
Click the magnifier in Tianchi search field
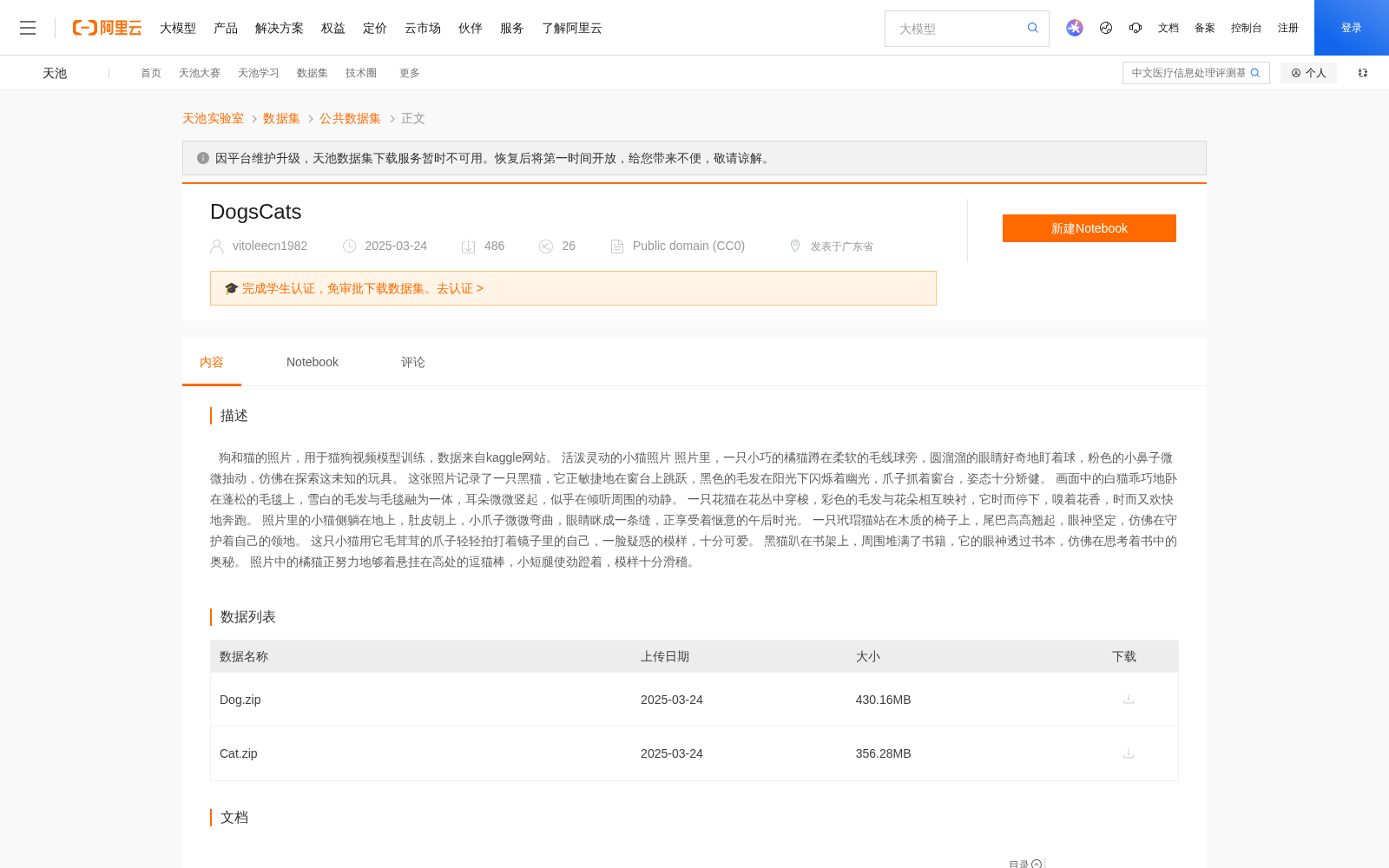[1255, 73]
